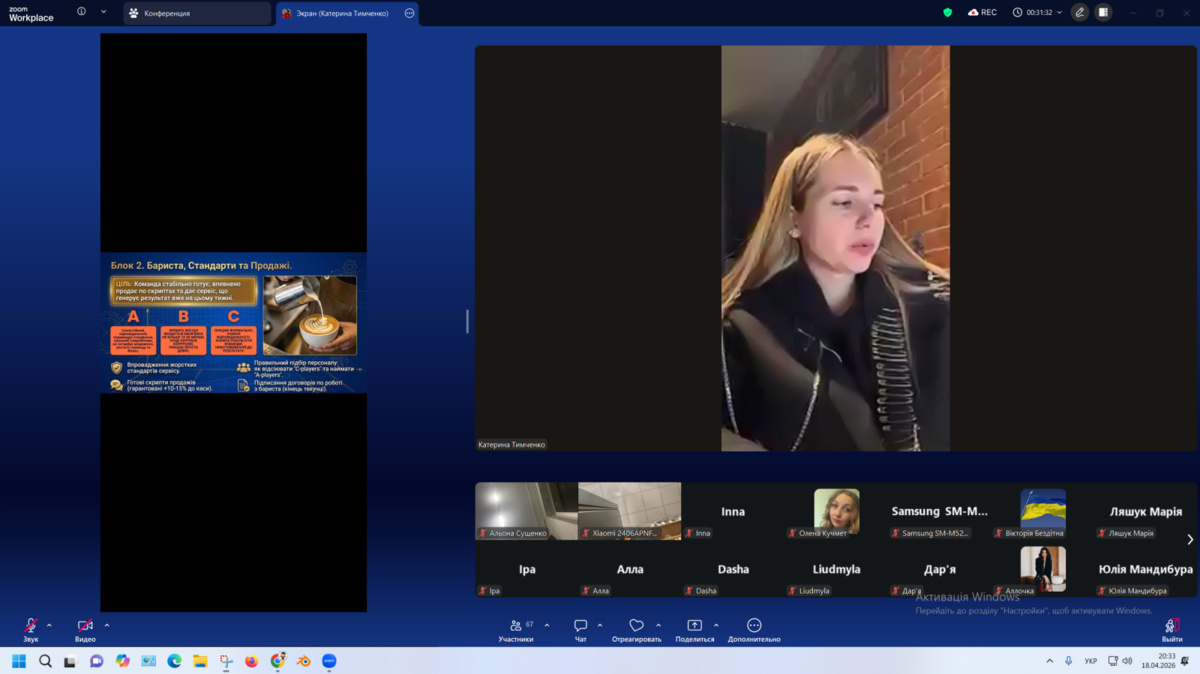Expand audio options arrow next to Звук
The image size is (1200, 674).
pos(49,625)
